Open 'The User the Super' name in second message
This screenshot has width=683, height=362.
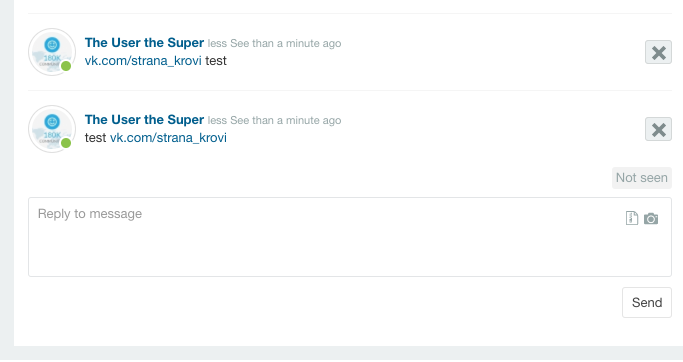click(144, 119)
